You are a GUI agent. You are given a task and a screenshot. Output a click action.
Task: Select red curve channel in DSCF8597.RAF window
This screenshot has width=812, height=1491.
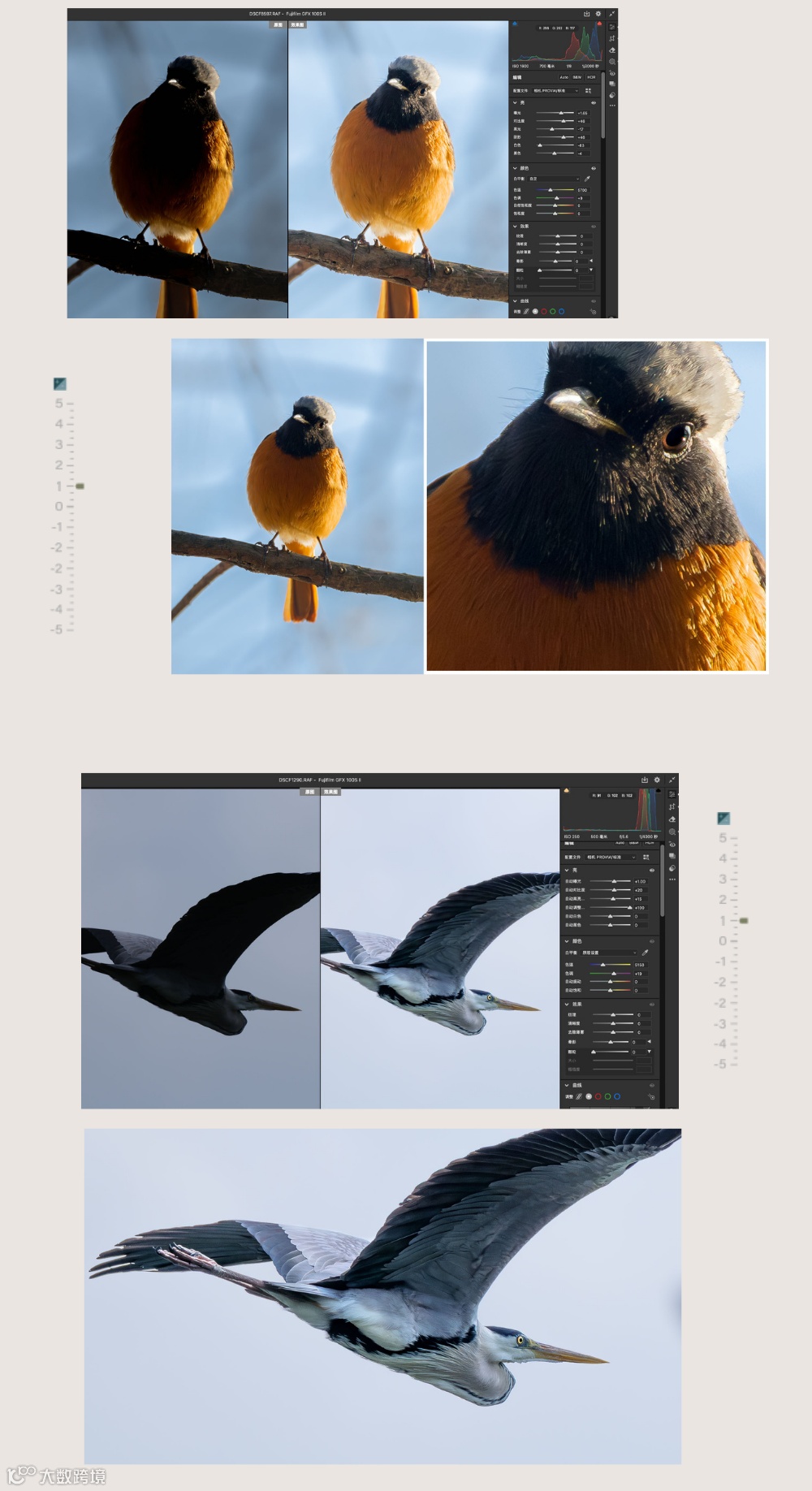[x=544, y=311]
